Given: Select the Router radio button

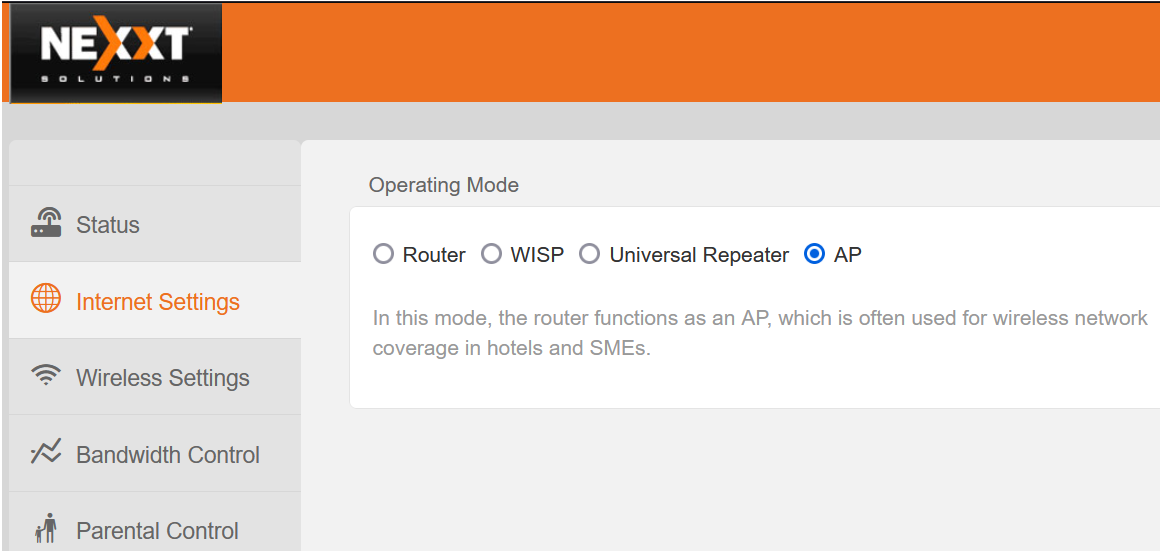Looking at the screenshot, I should (383, 254).
